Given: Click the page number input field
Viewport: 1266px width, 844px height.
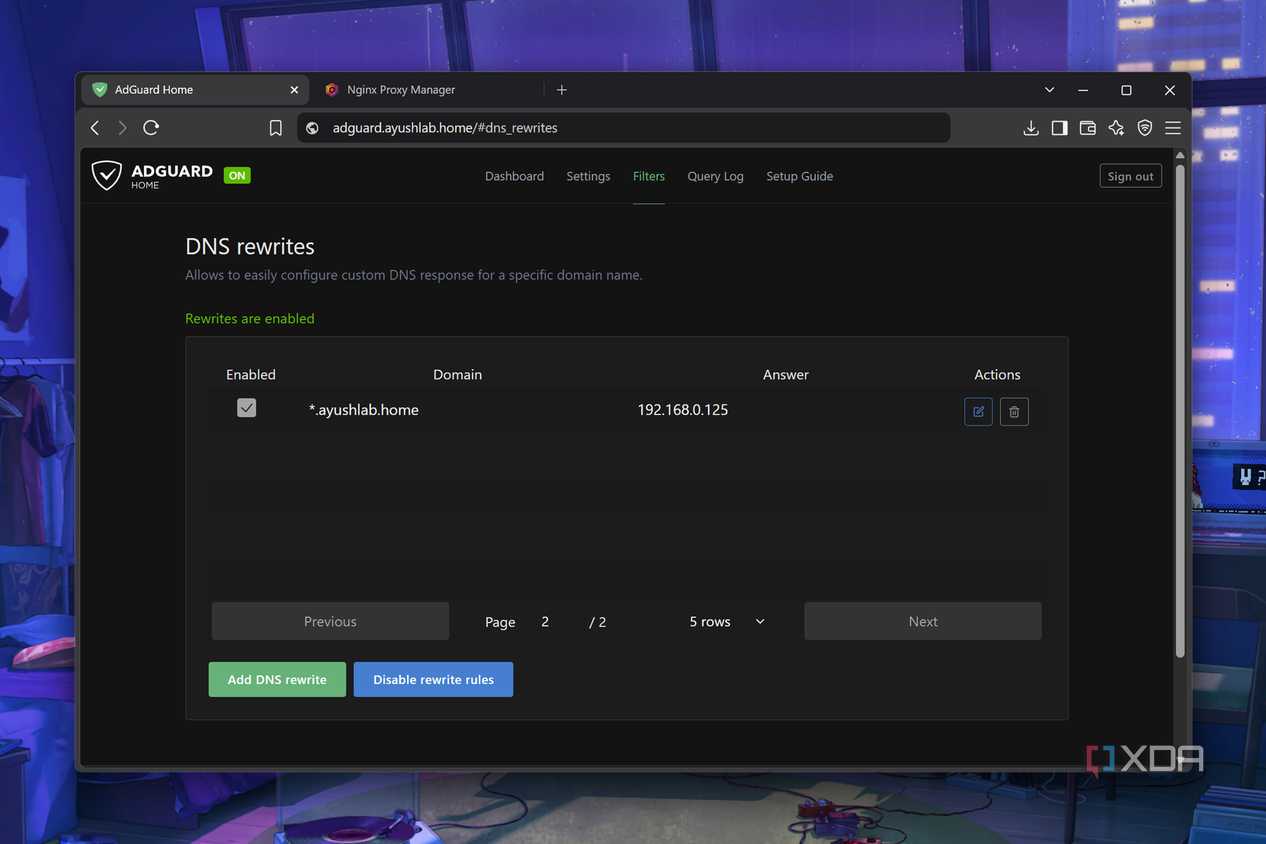Looking at the screenshot, I should (553, 622).
